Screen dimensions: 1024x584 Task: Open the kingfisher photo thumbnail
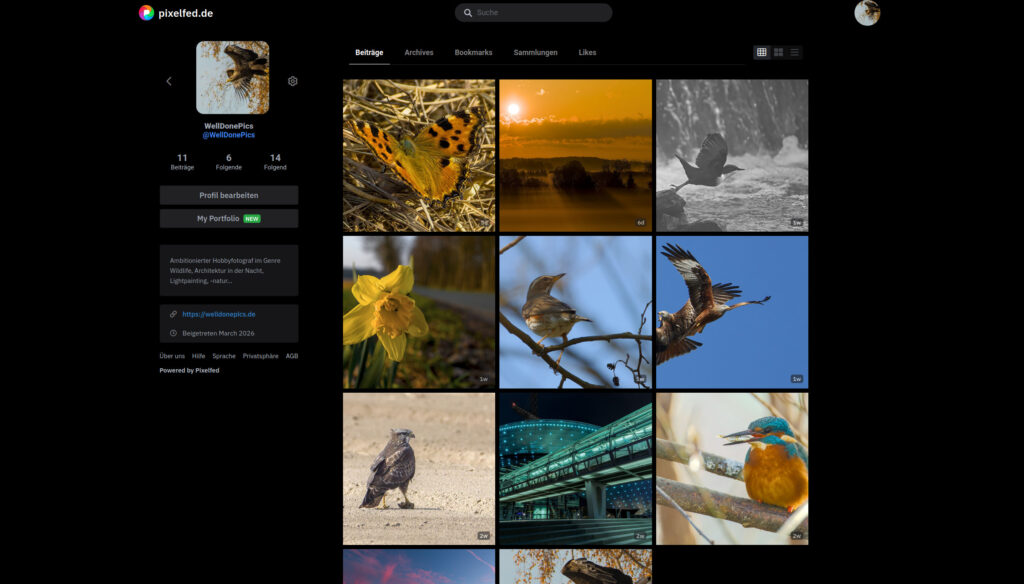tap(732, 468)
